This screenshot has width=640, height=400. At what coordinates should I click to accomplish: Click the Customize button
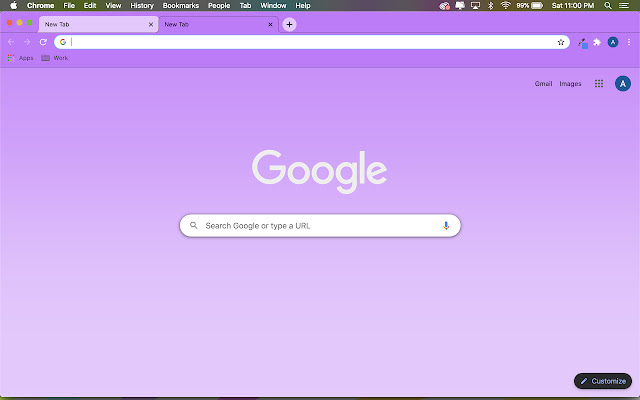coord(603,381)
